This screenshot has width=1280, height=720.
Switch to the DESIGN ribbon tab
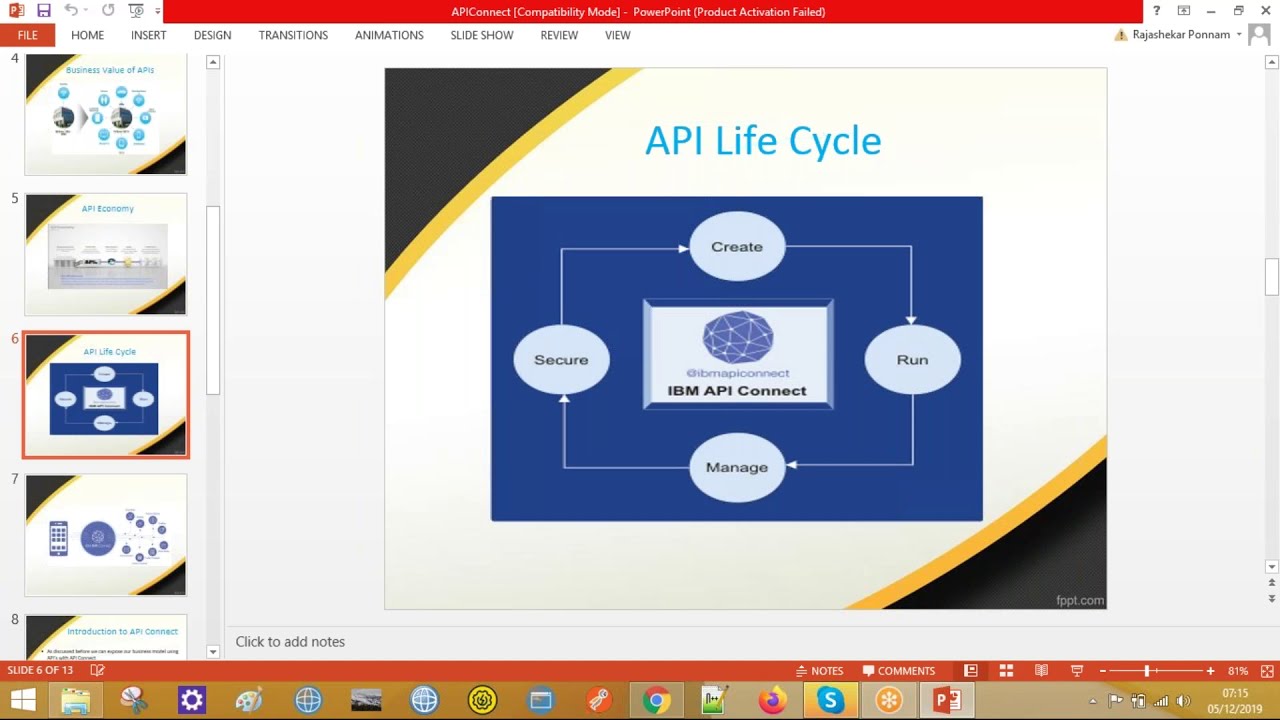212,35
